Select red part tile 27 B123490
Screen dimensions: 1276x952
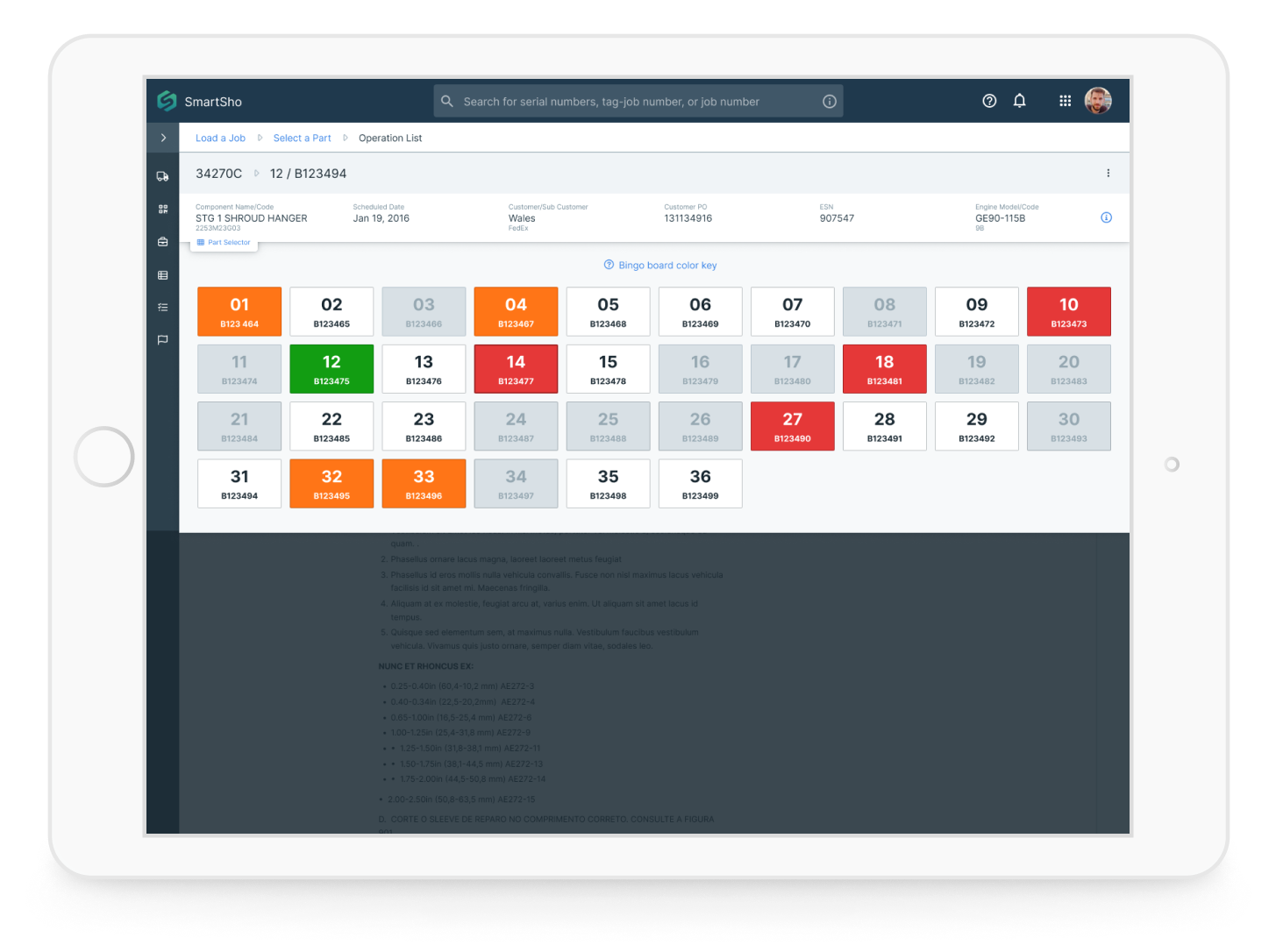pos(792,427)
